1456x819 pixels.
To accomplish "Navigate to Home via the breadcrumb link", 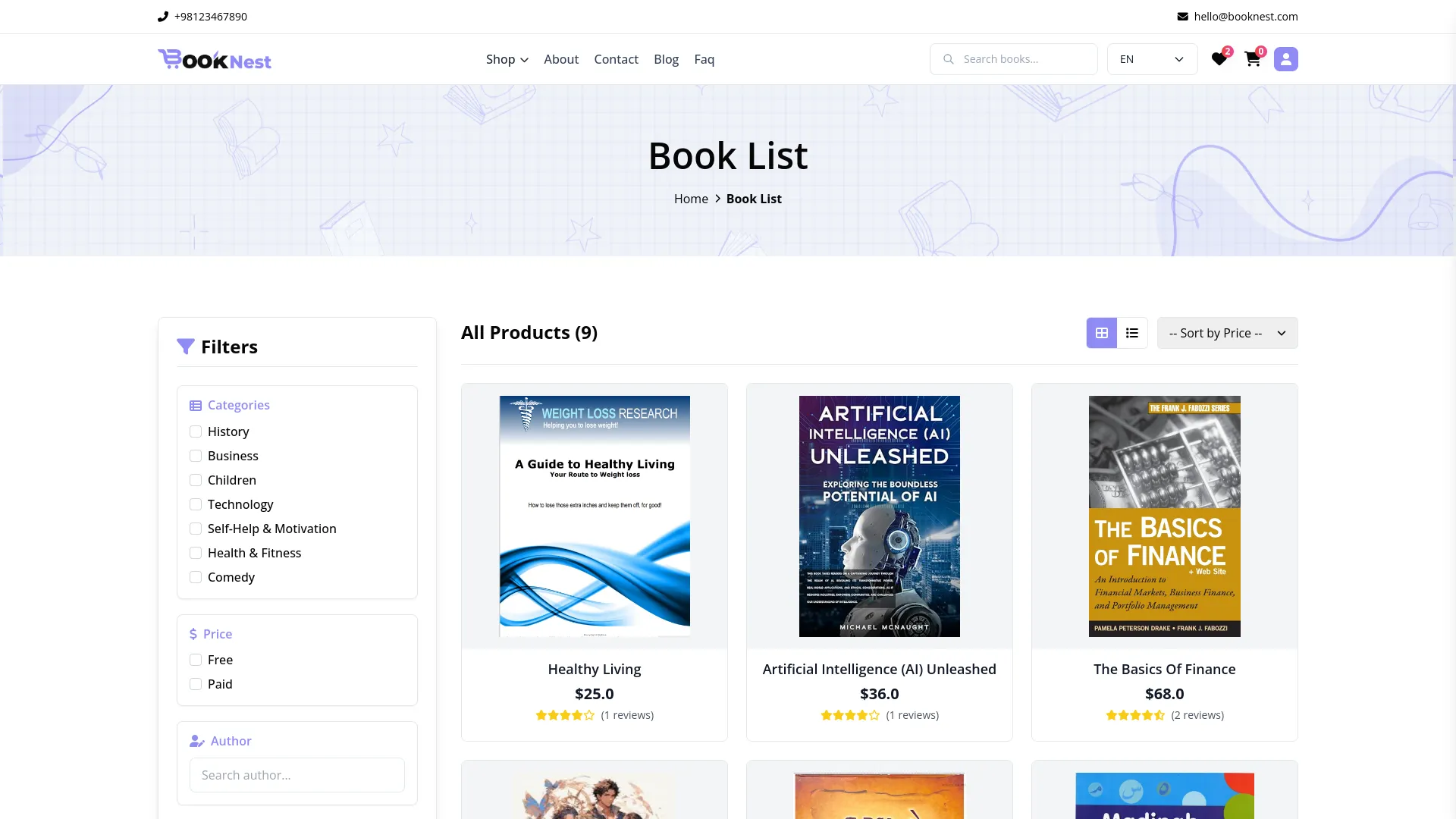I will pyautogui.click(x=691, y=198).
